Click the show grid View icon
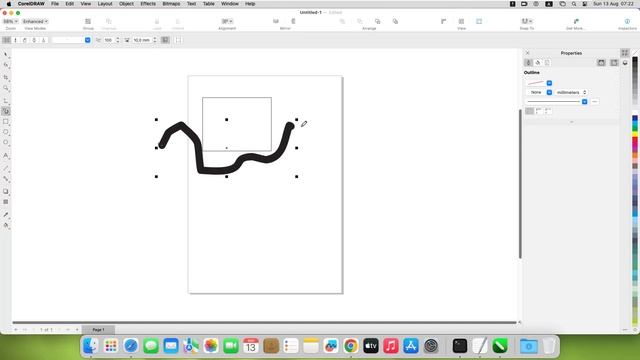This screenshot has height=360, width=640. coord(461,21)
